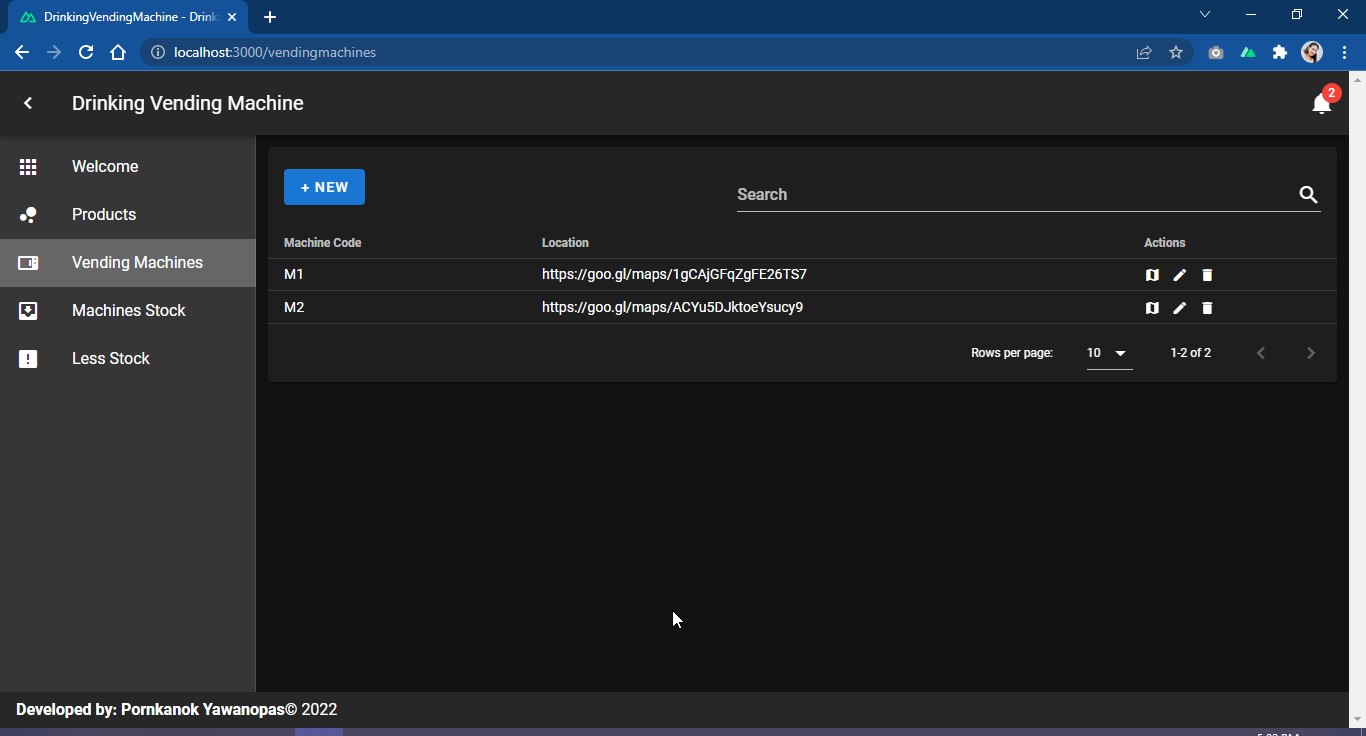Bookmark the page with the star icon
This screenshot has height=736, width=1366.
tap(1176, 52)
